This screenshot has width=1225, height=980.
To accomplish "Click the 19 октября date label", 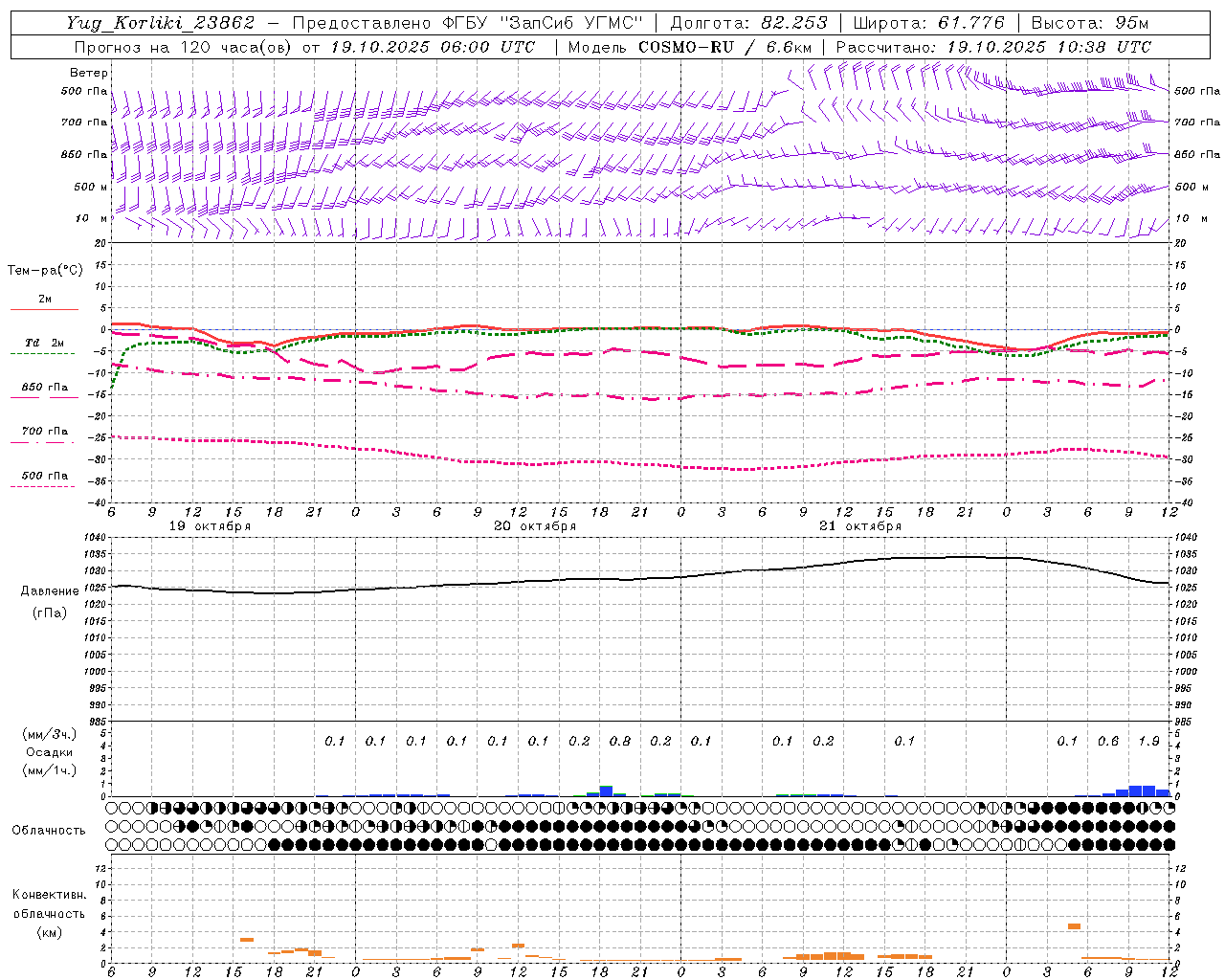I will click(210, 526).
